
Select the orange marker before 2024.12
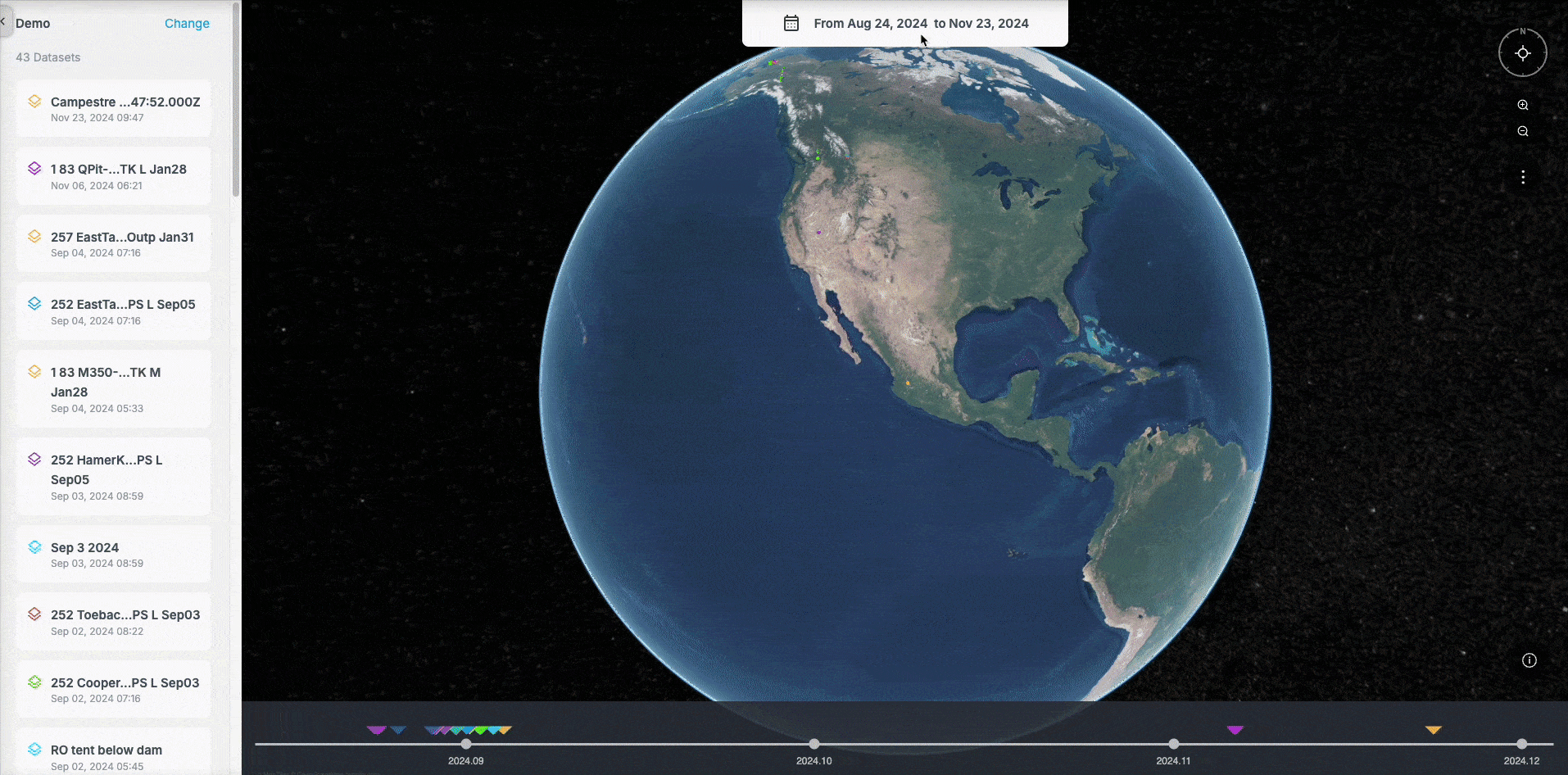pos(1433,730)
